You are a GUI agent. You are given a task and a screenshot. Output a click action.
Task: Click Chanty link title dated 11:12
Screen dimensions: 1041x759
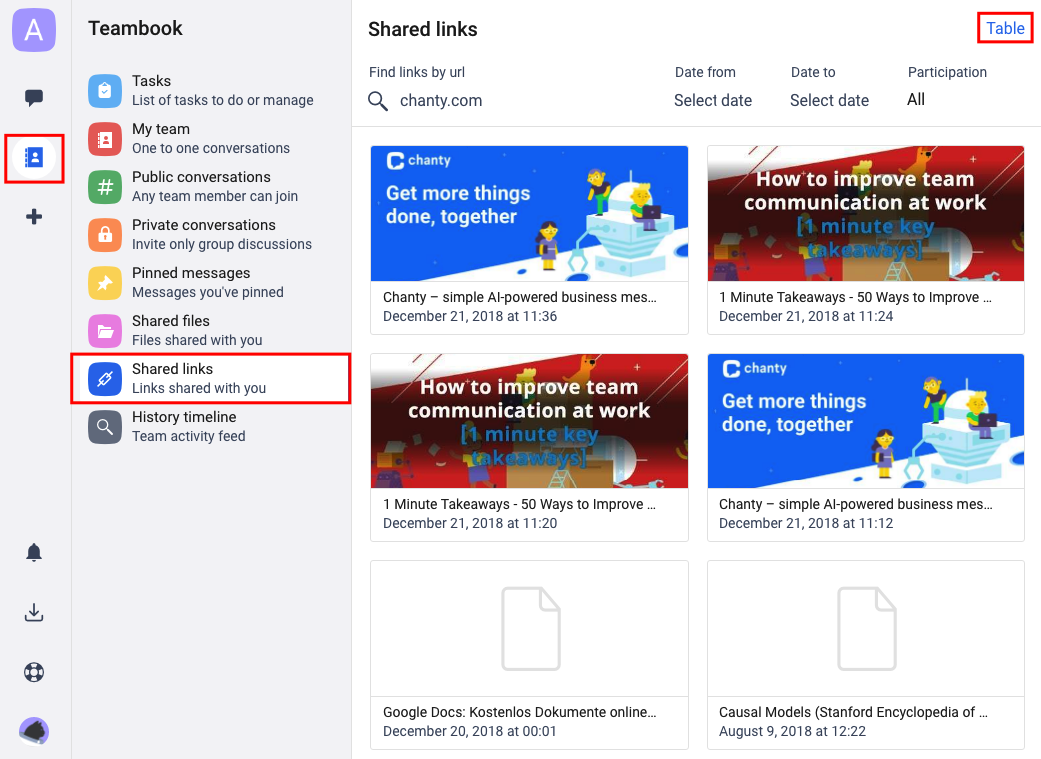pyautogui.click(x=856, y=505)
